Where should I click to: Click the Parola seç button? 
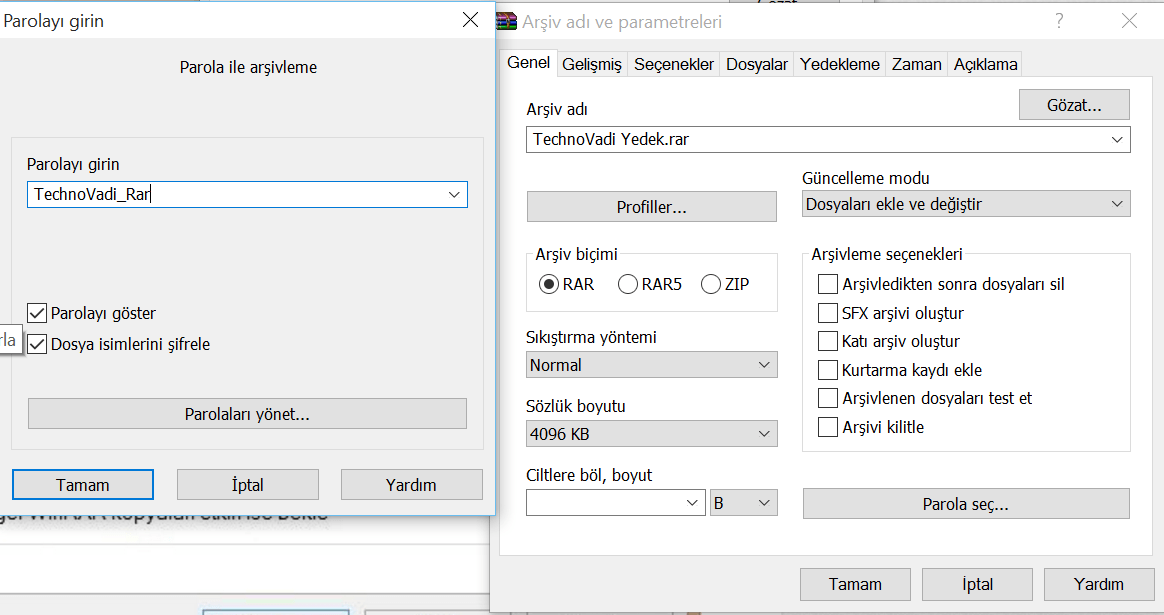coord(965,504)
